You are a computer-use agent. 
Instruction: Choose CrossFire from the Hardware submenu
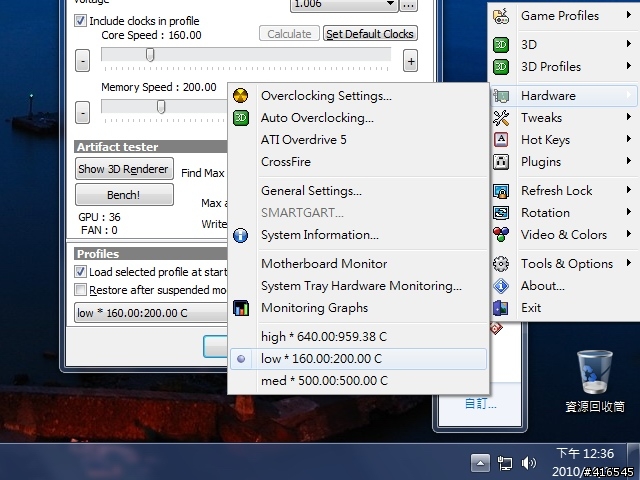tap(358, 162)
